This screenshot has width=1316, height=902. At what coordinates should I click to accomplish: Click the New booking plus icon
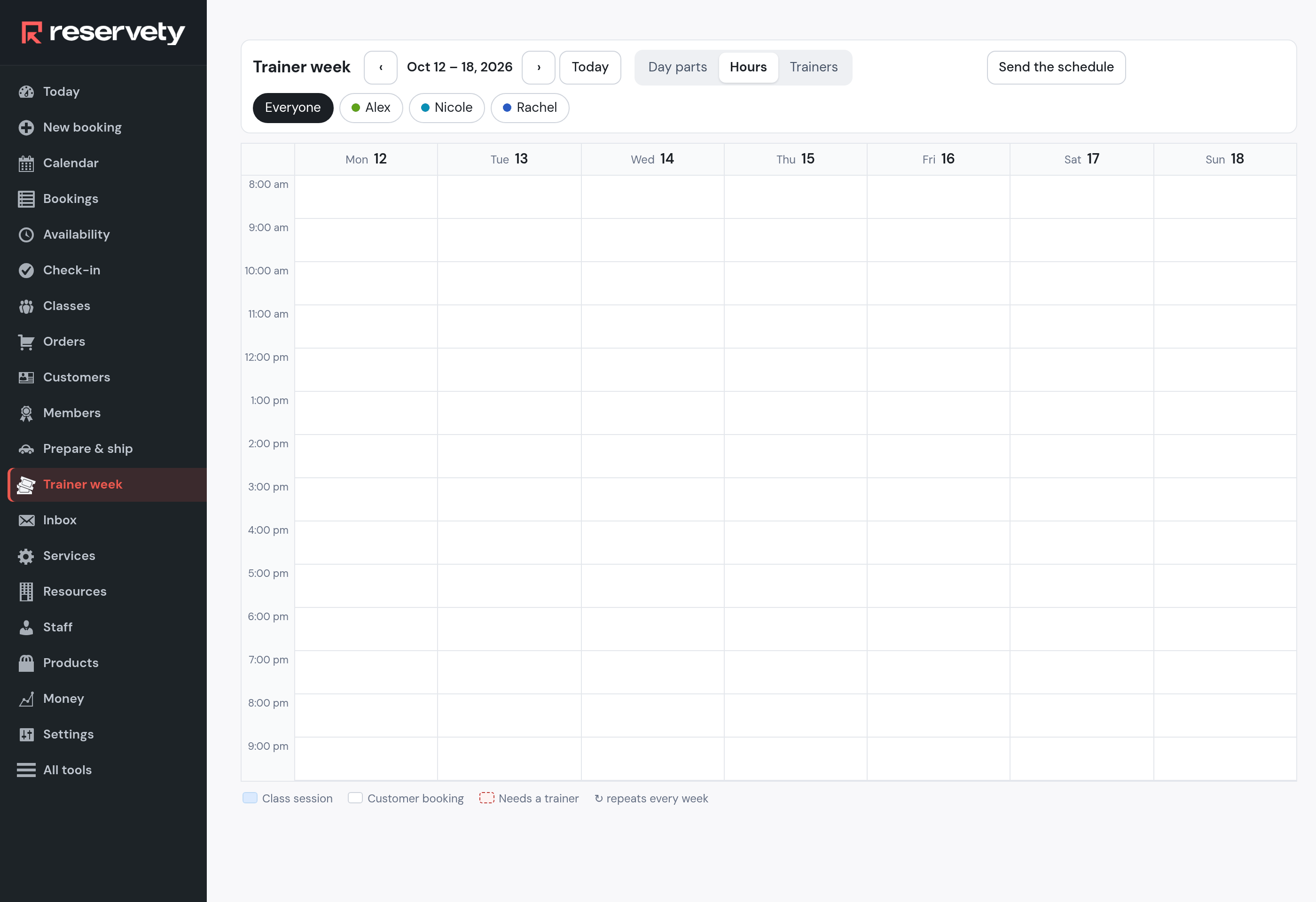26,127
